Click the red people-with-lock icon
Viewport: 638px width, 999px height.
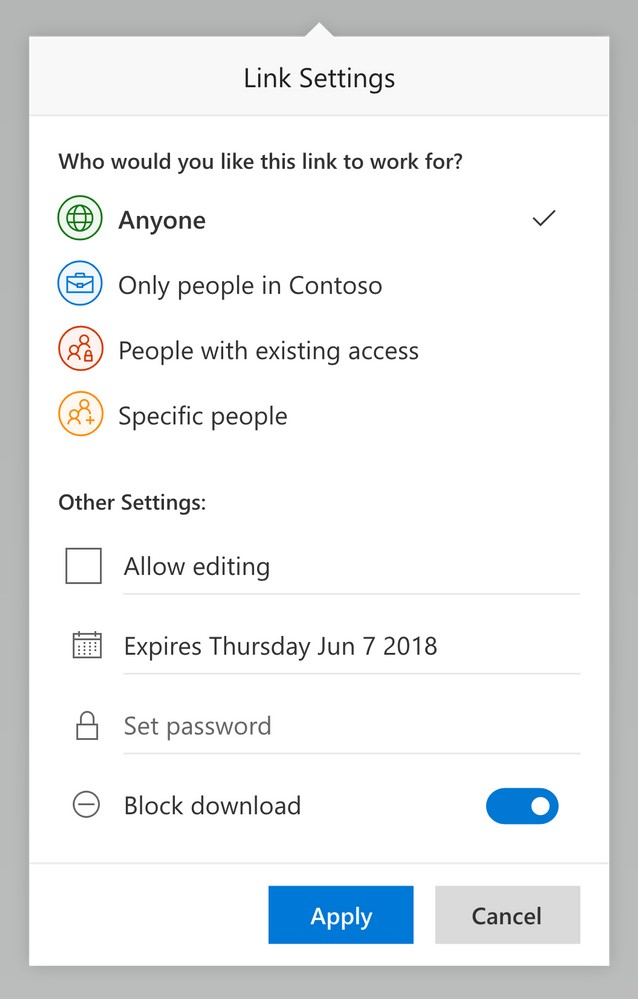(x=80, y=349)
